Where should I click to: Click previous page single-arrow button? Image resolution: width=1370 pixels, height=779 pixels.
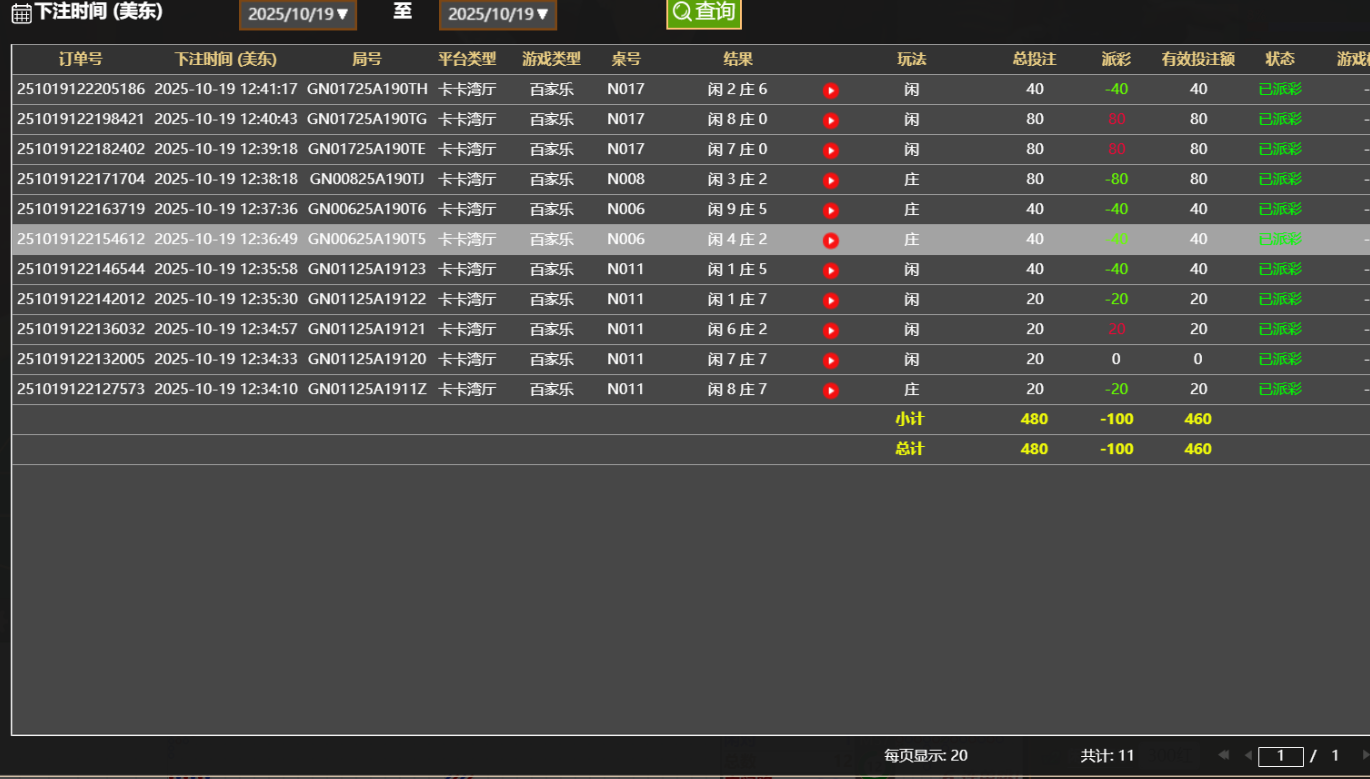pos(1248,755)
